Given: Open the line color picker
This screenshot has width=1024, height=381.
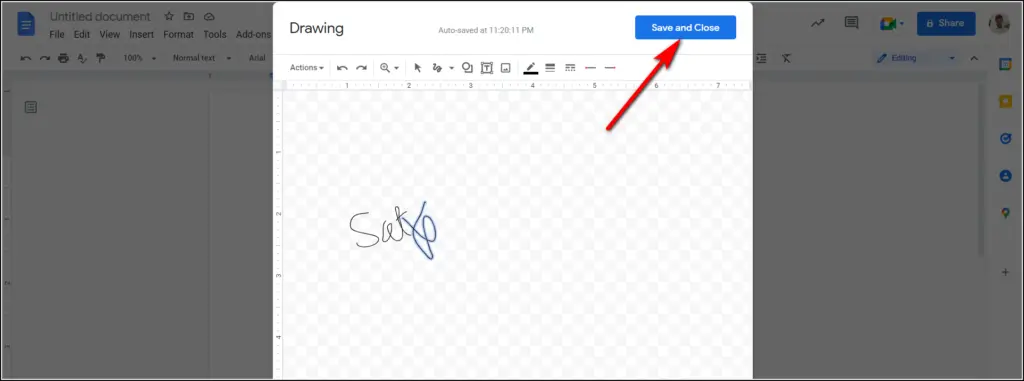Looking at the screenshot, I should click(x=530, y=67).
